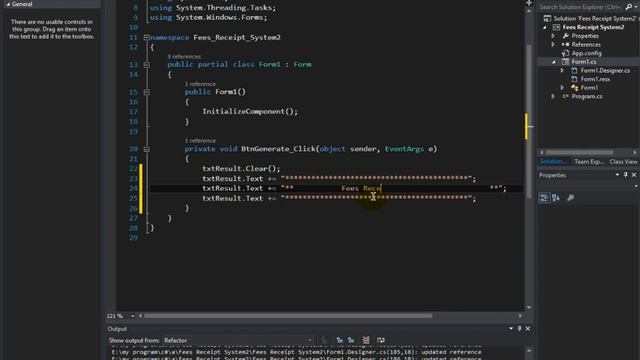Expand the Form1 class node in tree
Viewport: 640px width, 360px height.
pyautogui.click(x=562, y=88)
